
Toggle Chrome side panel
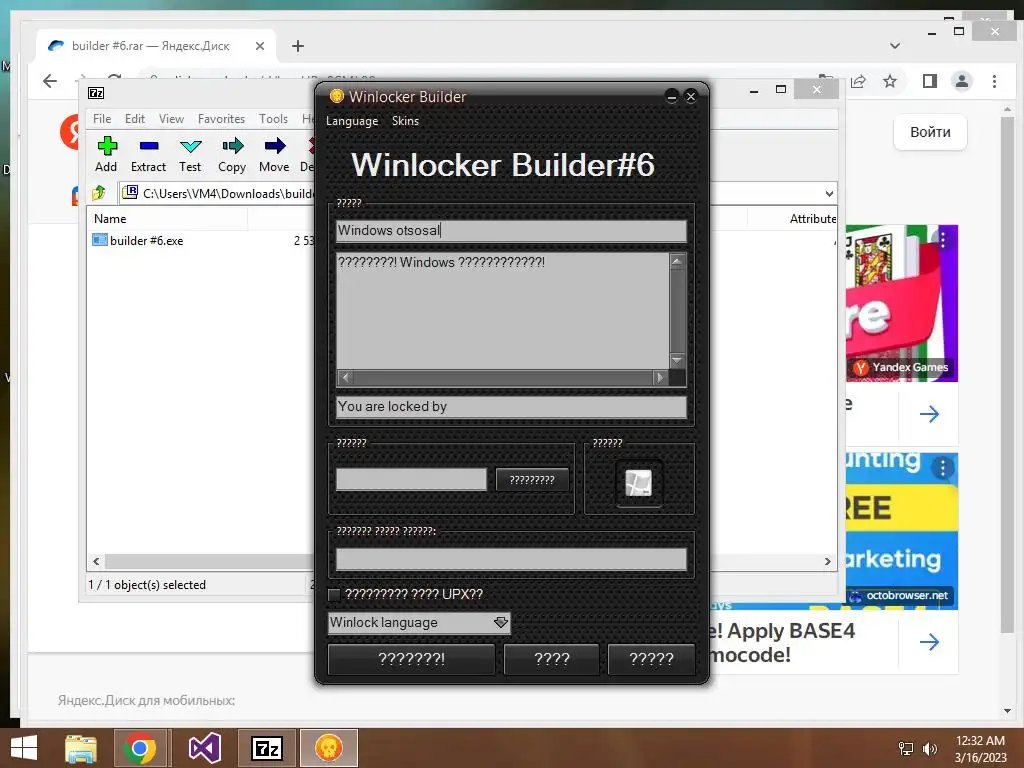(x=929, y=81)
